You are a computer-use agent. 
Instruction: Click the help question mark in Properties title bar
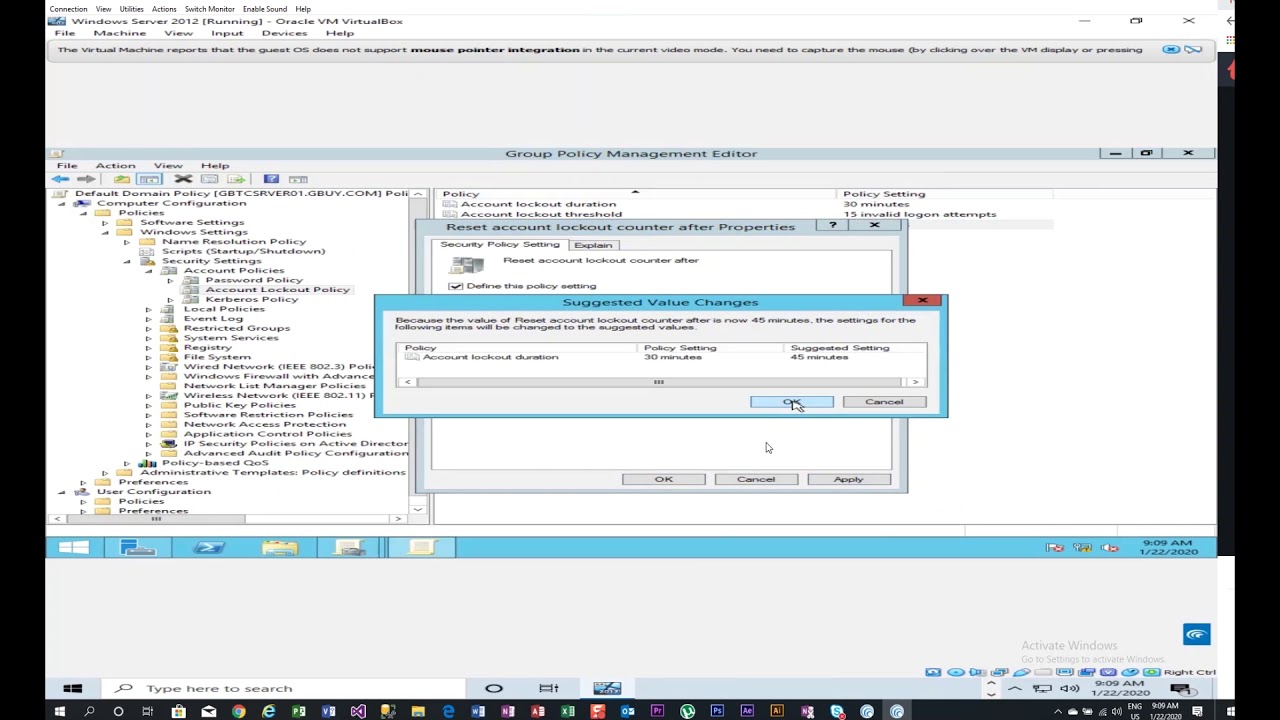832,226
